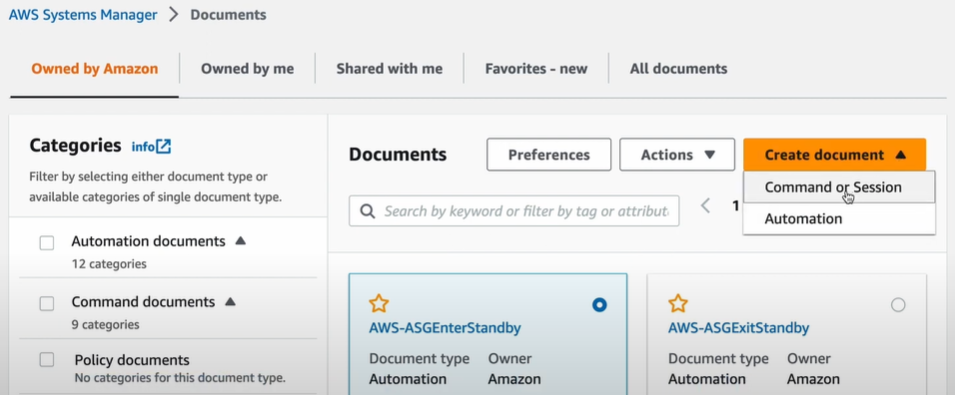The height and width of the screenshot is (395, 955).
Task: Go to AWS Systems Manager breadcrumb
Action: point(83,15)
